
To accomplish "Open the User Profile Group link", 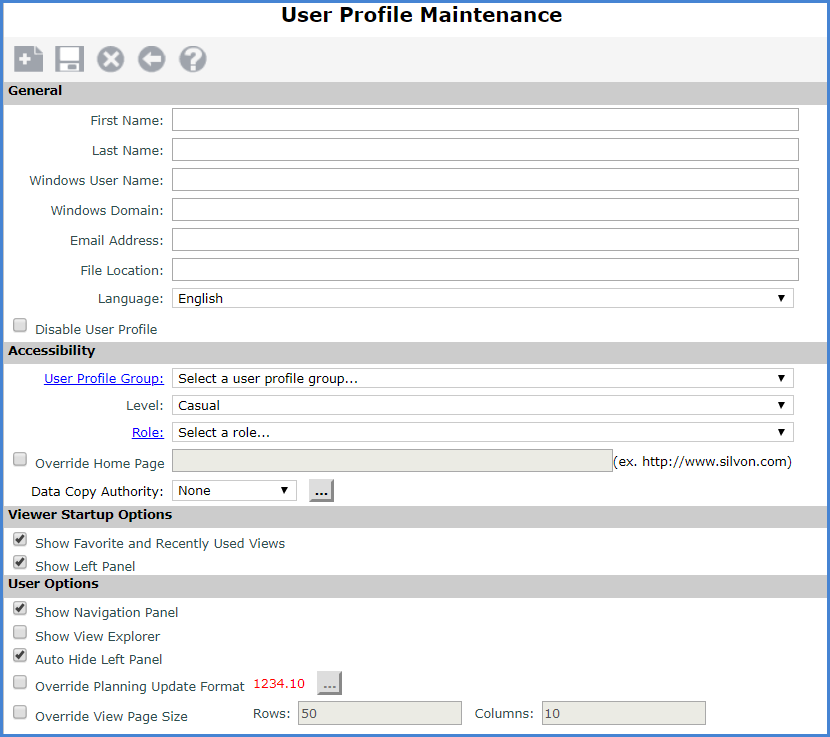I will (x=104, y=378).
